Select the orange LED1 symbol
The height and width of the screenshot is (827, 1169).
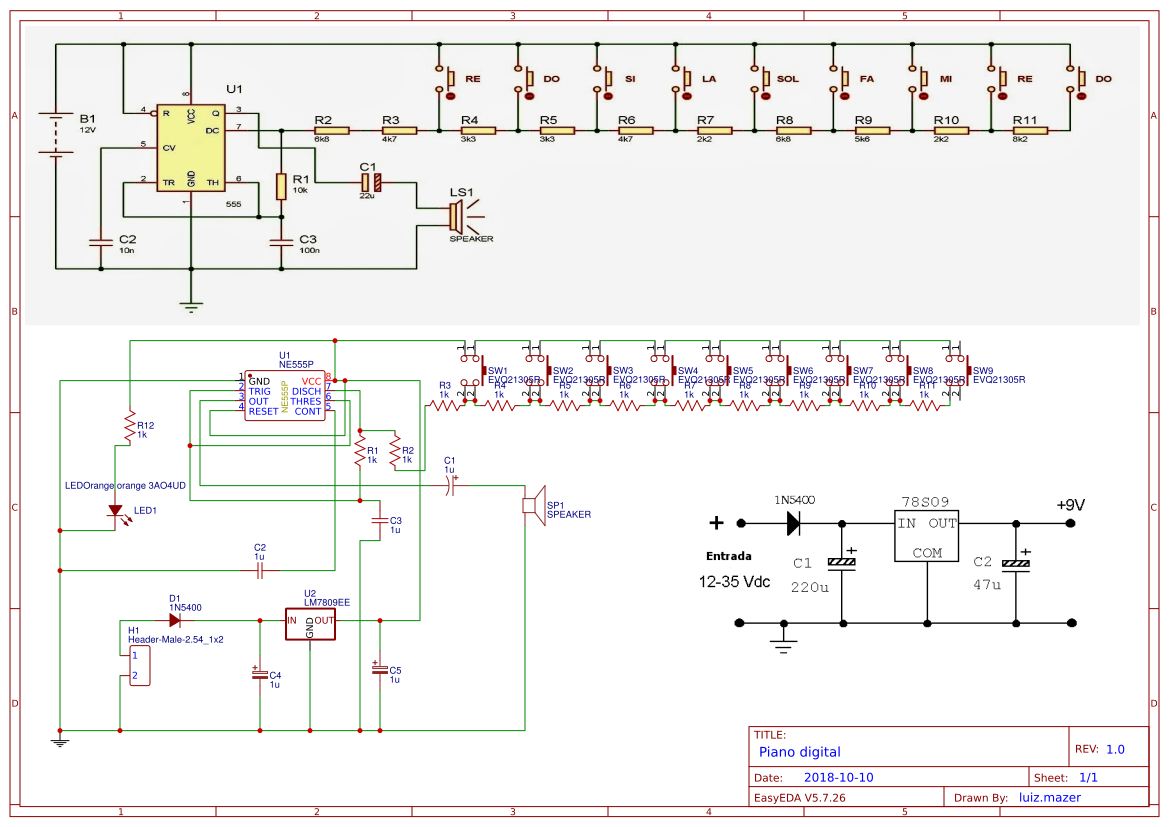pyautogui.click(x=117, y=510)
